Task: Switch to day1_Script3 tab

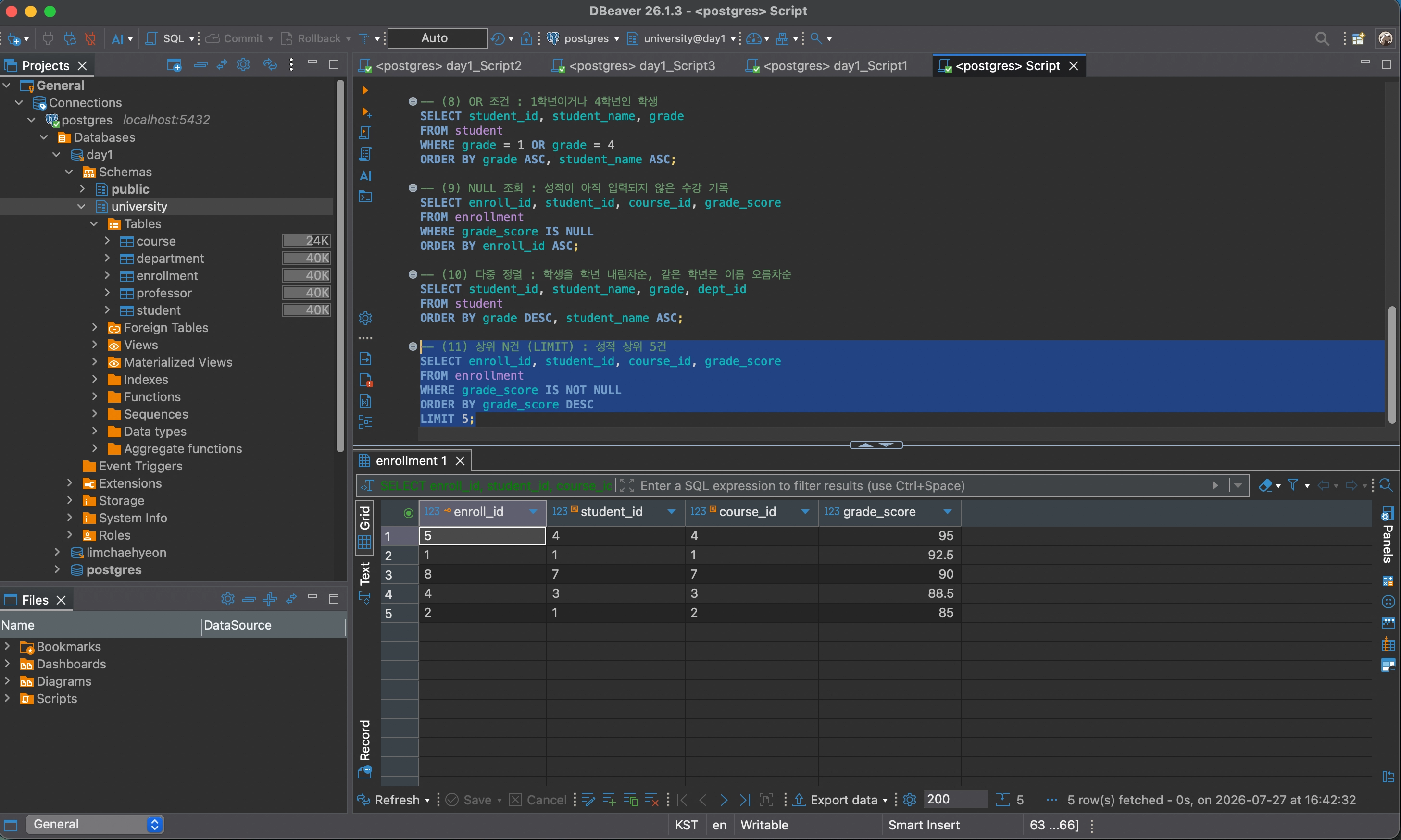Action: pos(633,66)
